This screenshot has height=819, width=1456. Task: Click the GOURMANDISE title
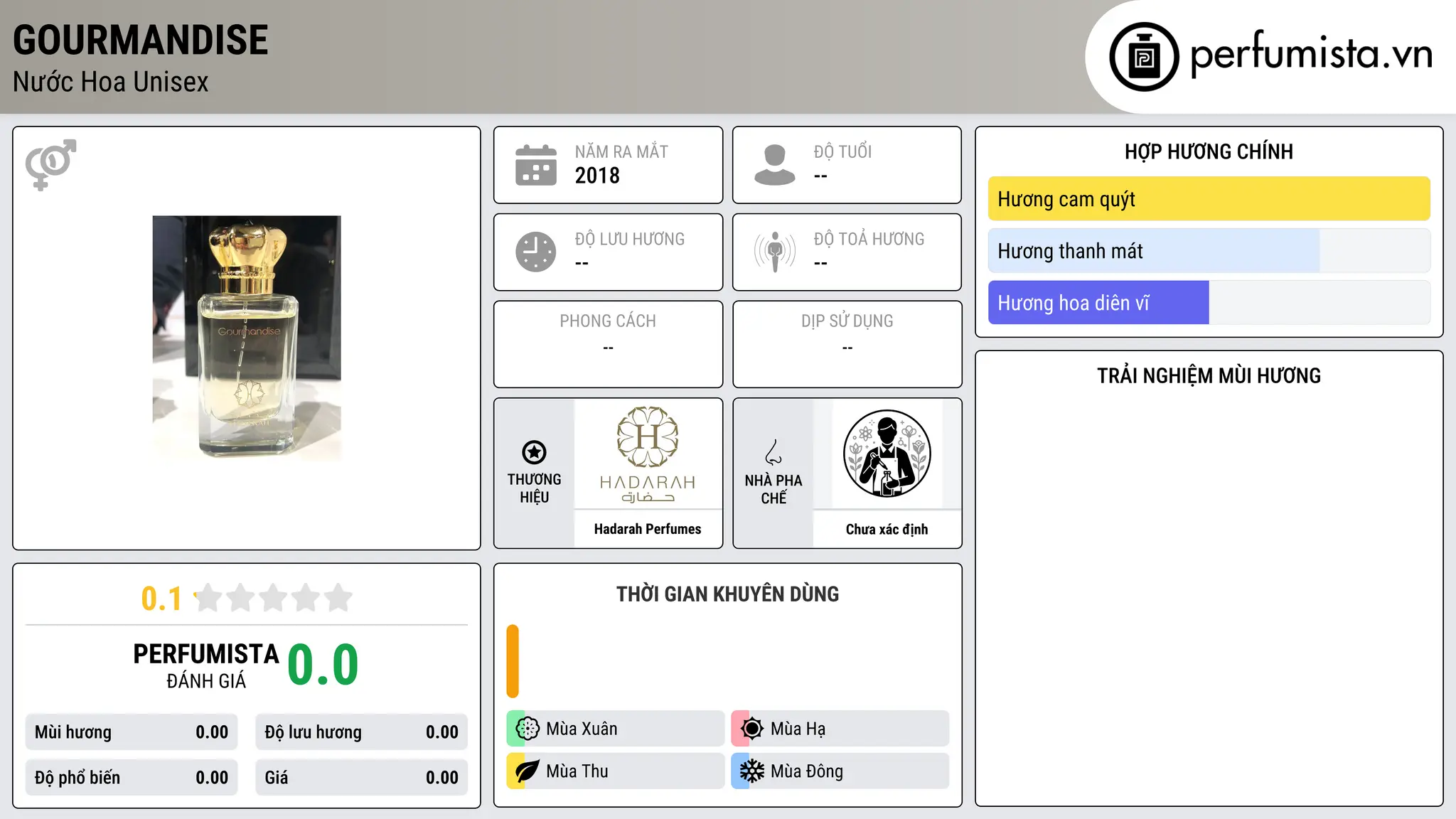click(x=141, y=41)
